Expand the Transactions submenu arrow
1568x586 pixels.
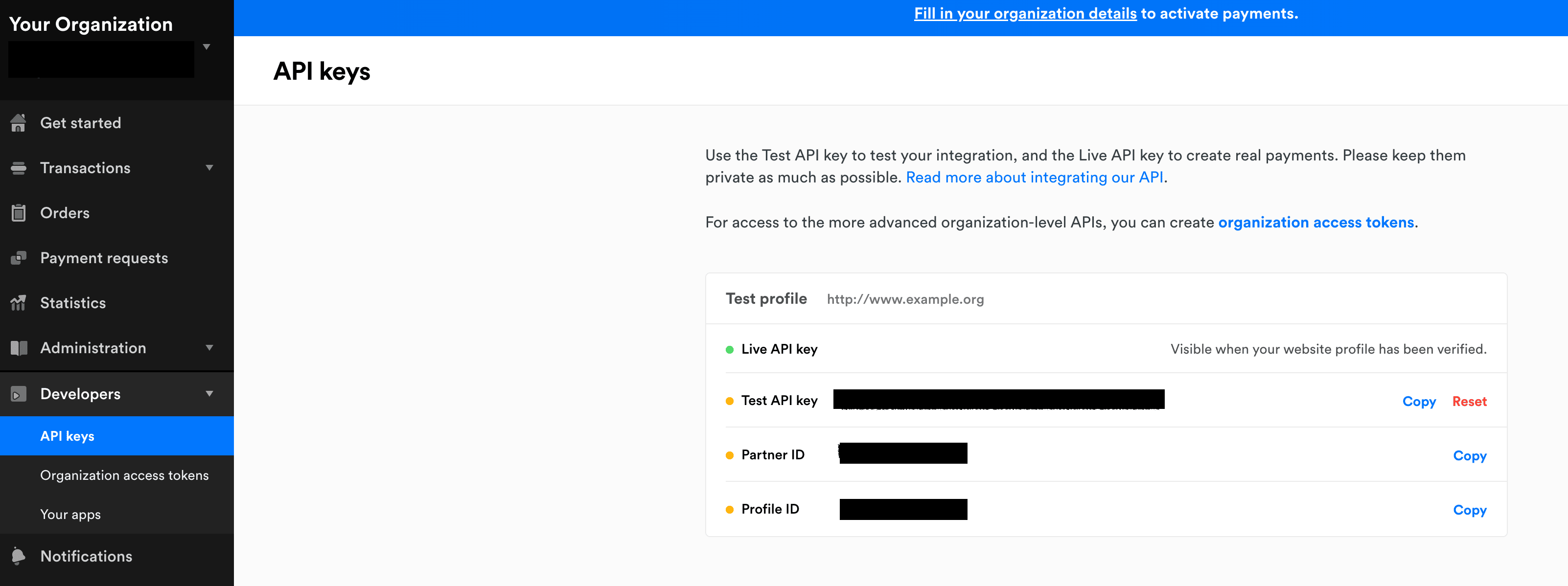coord(209,168)
